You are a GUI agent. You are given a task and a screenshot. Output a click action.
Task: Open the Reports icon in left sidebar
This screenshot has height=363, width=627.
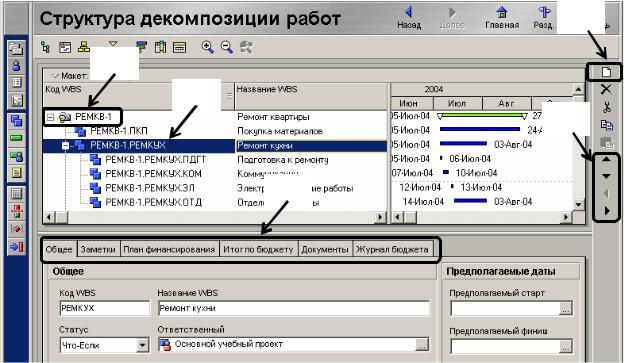pos(16,82)
